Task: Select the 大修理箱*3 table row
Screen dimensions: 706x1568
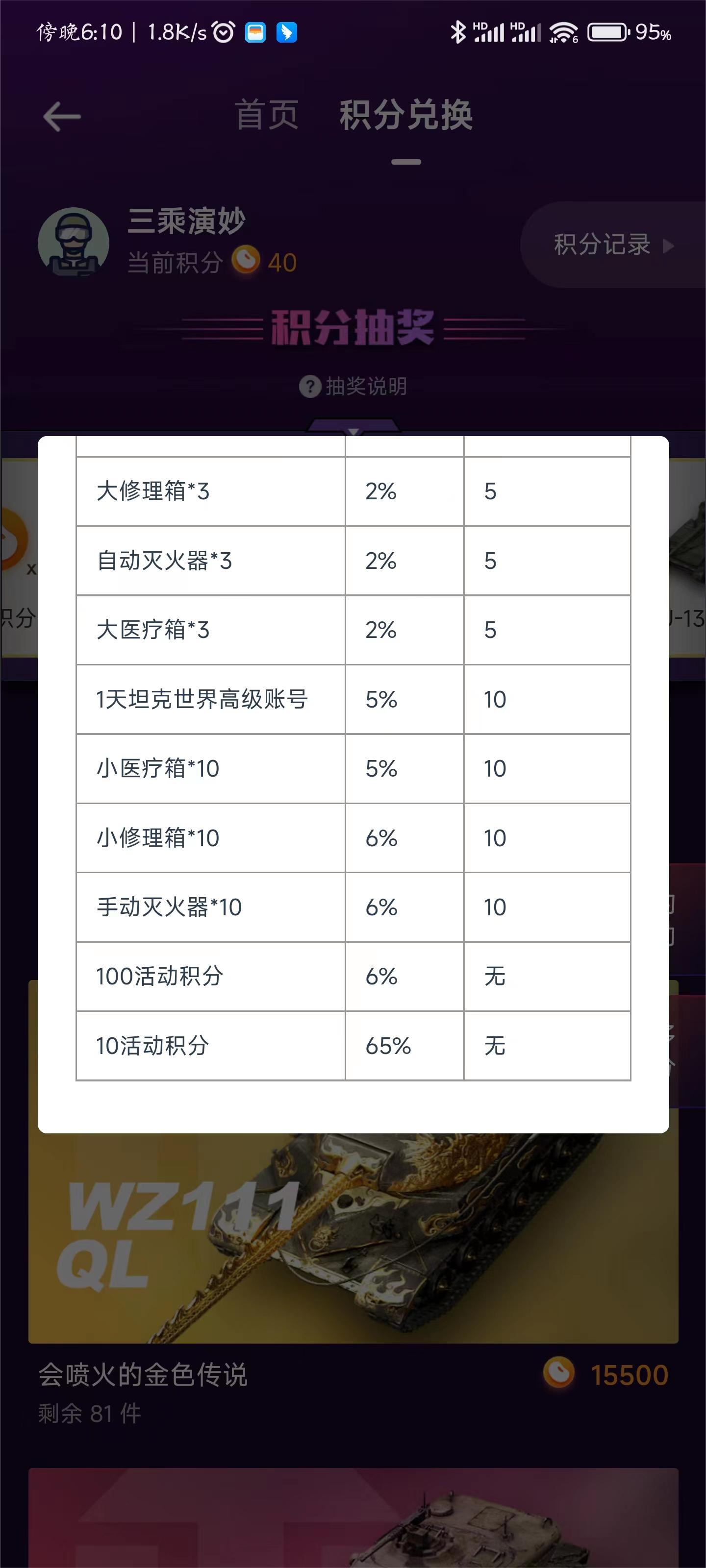Action: pos(353,491)
